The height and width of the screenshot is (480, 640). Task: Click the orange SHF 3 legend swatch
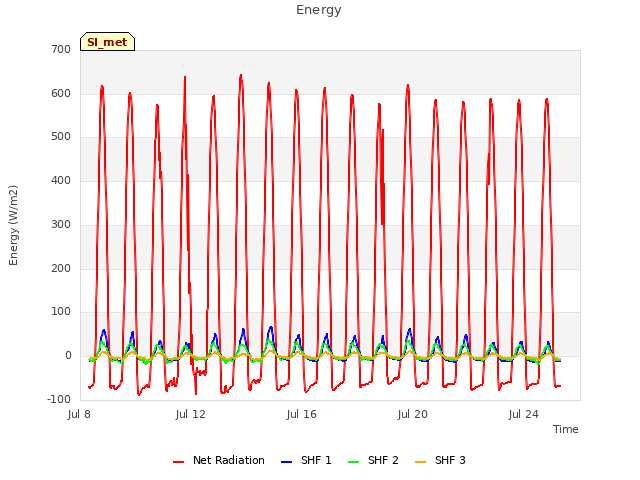420,462
